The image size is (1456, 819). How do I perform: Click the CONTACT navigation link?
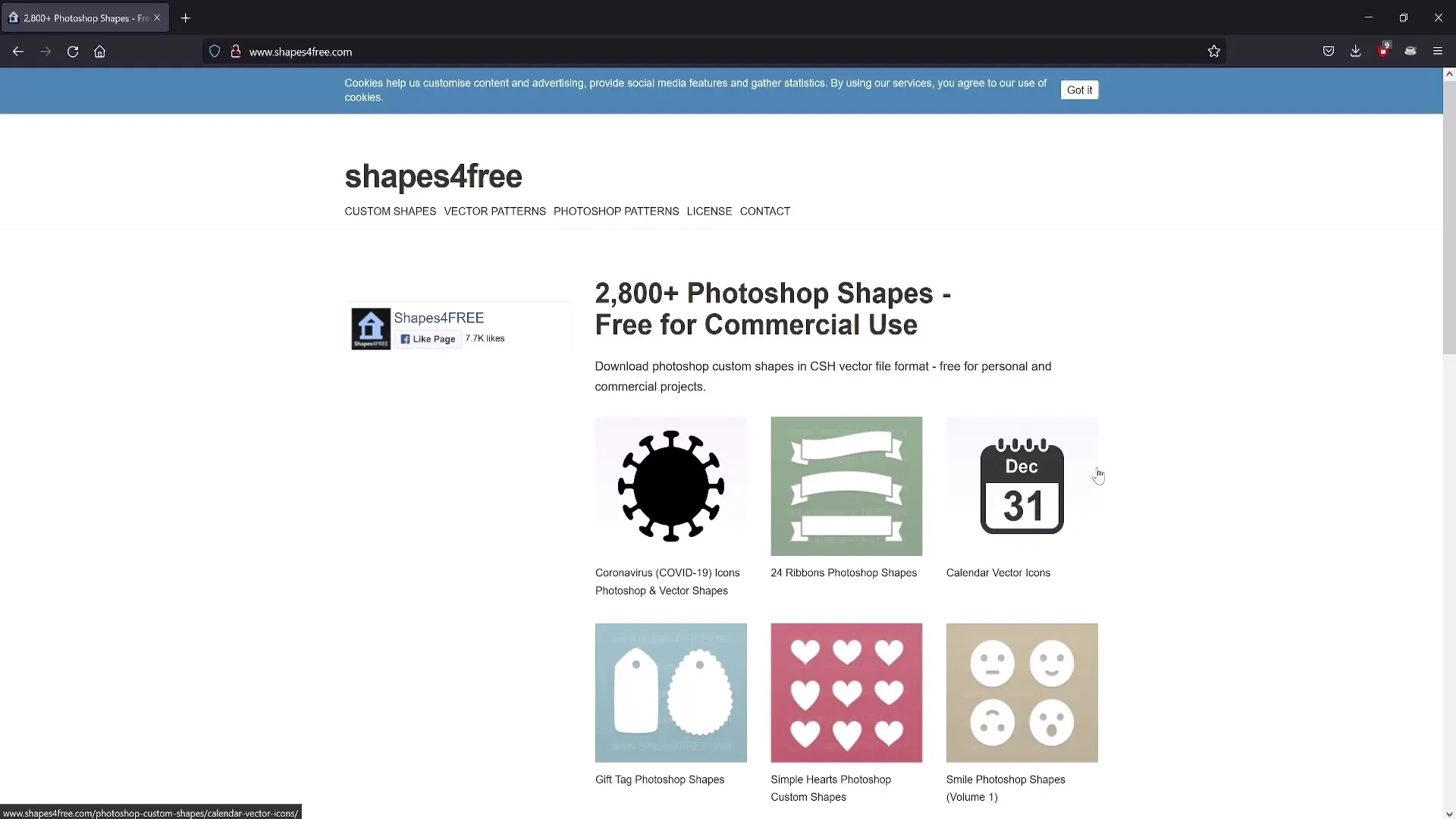point(764,211)
